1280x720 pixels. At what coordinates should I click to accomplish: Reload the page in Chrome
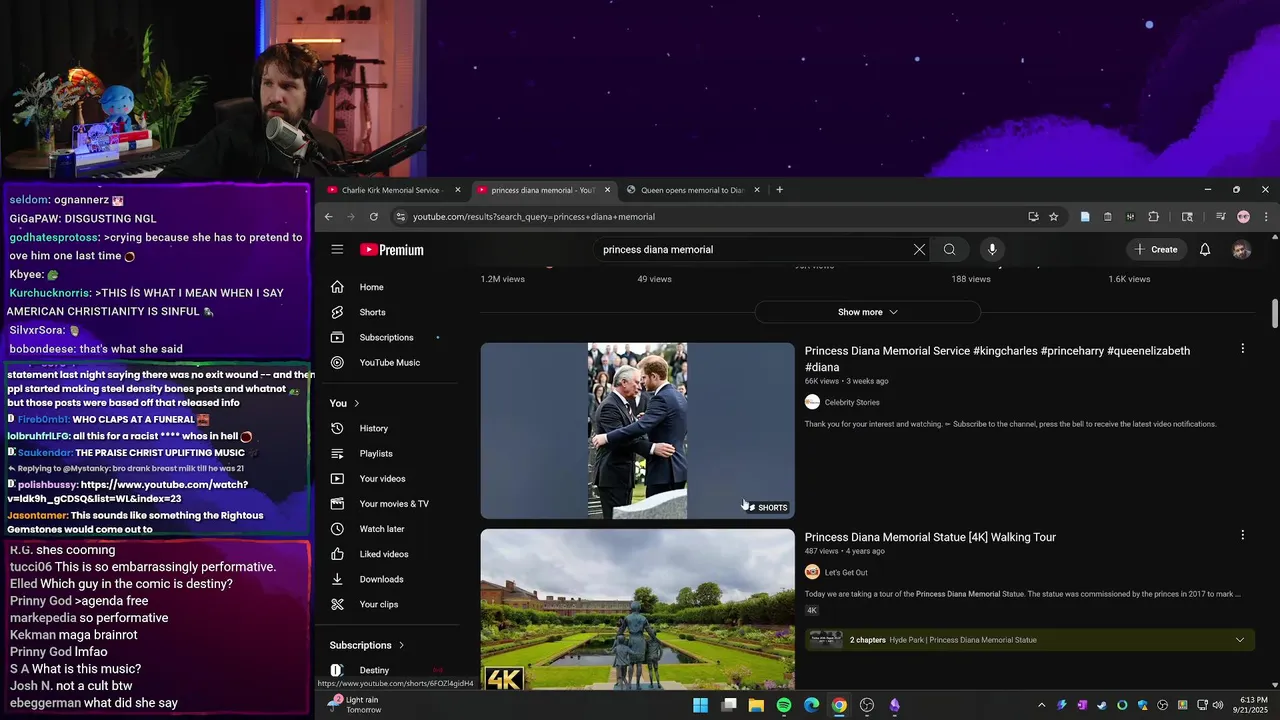pos(374,216)
